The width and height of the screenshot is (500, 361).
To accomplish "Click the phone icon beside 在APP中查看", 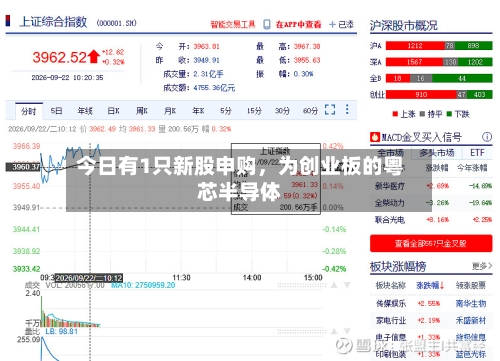I will [267, 24].
